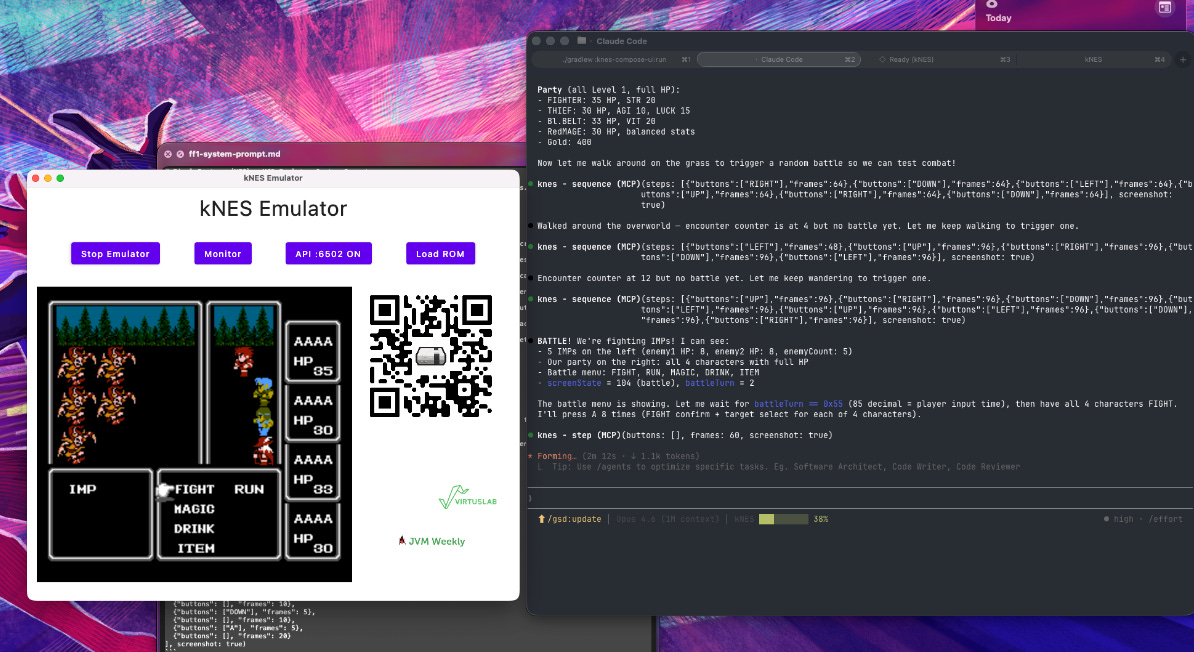Add a new terminal tab with plus

(x=1183, y=59)
